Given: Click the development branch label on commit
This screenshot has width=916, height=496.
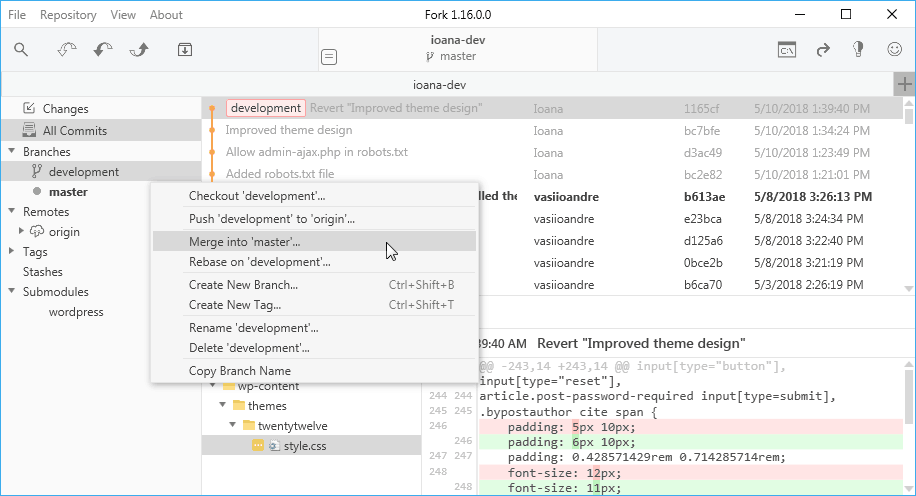Looking at the screenshot, I should tap(266, 108).
